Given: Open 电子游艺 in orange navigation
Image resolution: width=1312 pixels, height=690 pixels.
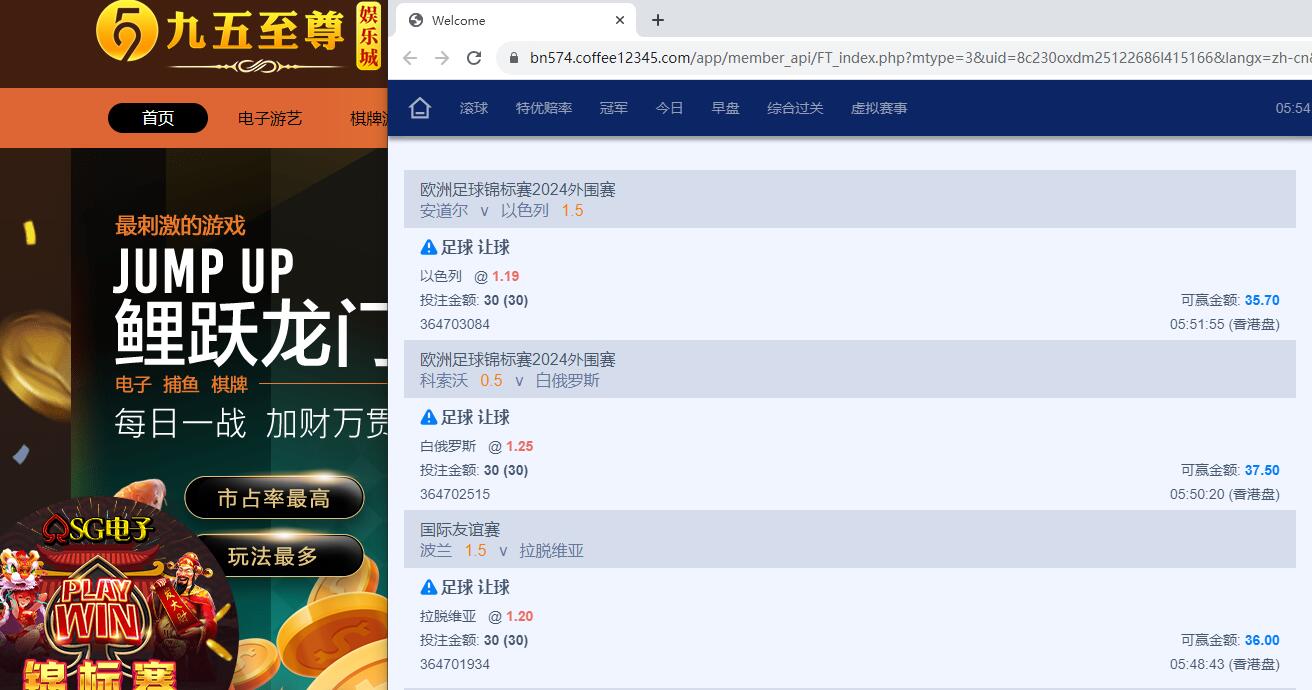Looking at the screenshot, I should click(270, 118).
